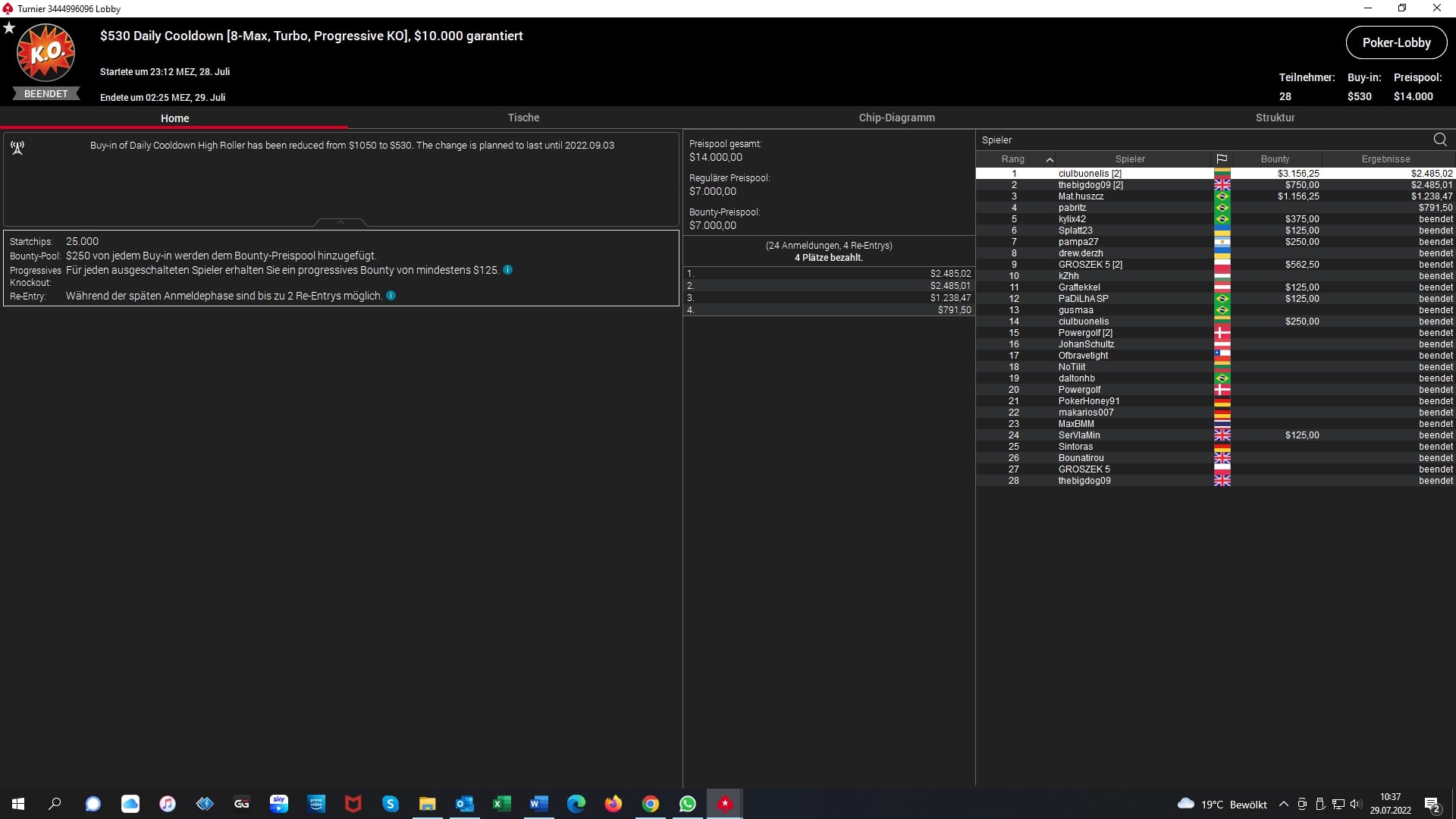Collapse the announcement panel with the chevron

340,222
